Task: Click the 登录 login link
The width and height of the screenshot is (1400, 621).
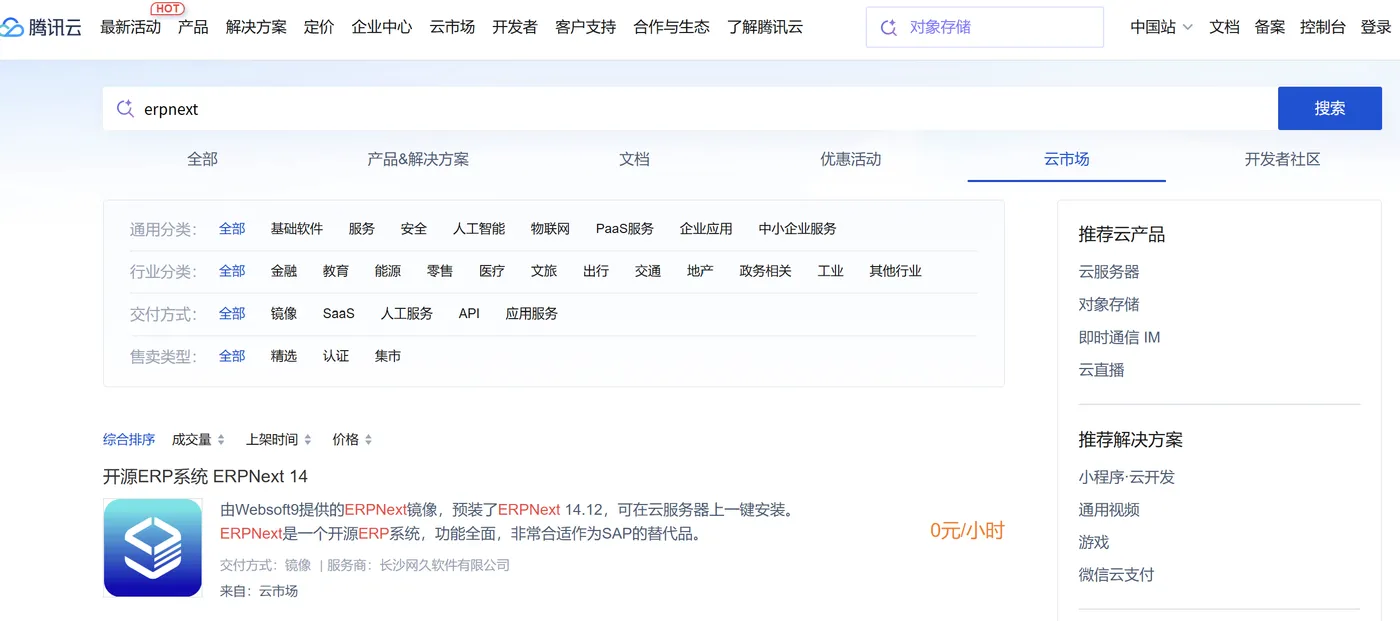Action: 1376,27
